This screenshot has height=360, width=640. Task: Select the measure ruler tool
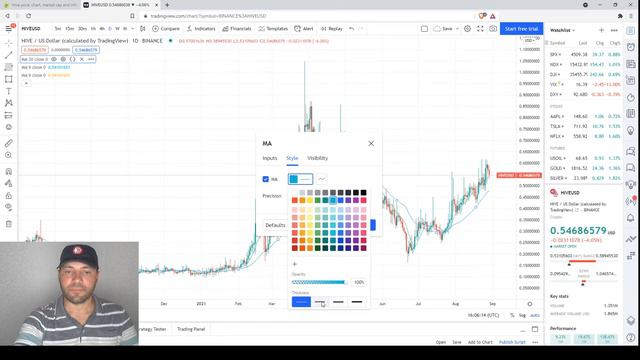[x=9, y=143]
